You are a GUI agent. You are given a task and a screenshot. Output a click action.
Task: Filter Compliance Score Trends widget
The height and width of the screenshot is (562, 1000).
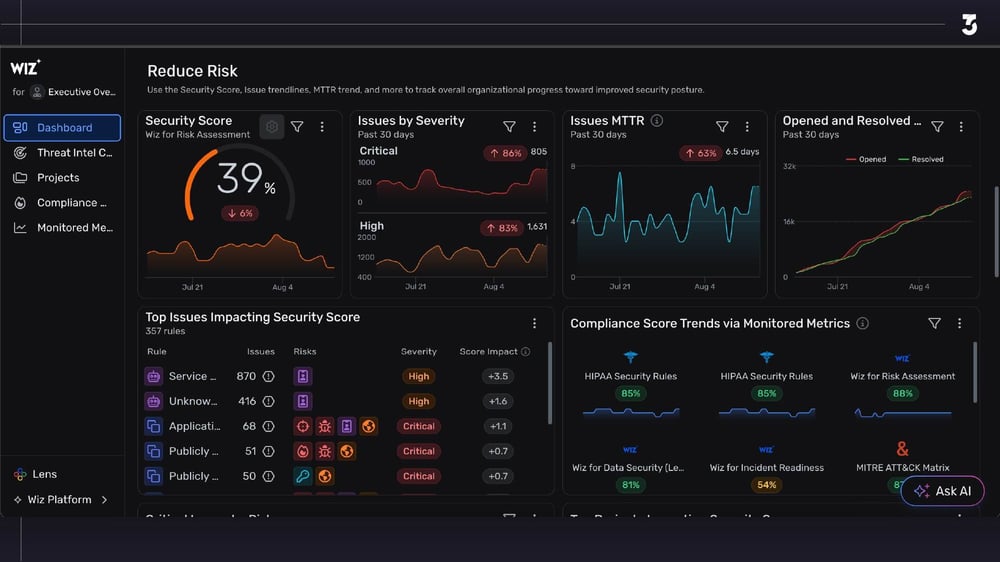pyautogui.click(x=934, y=323)
